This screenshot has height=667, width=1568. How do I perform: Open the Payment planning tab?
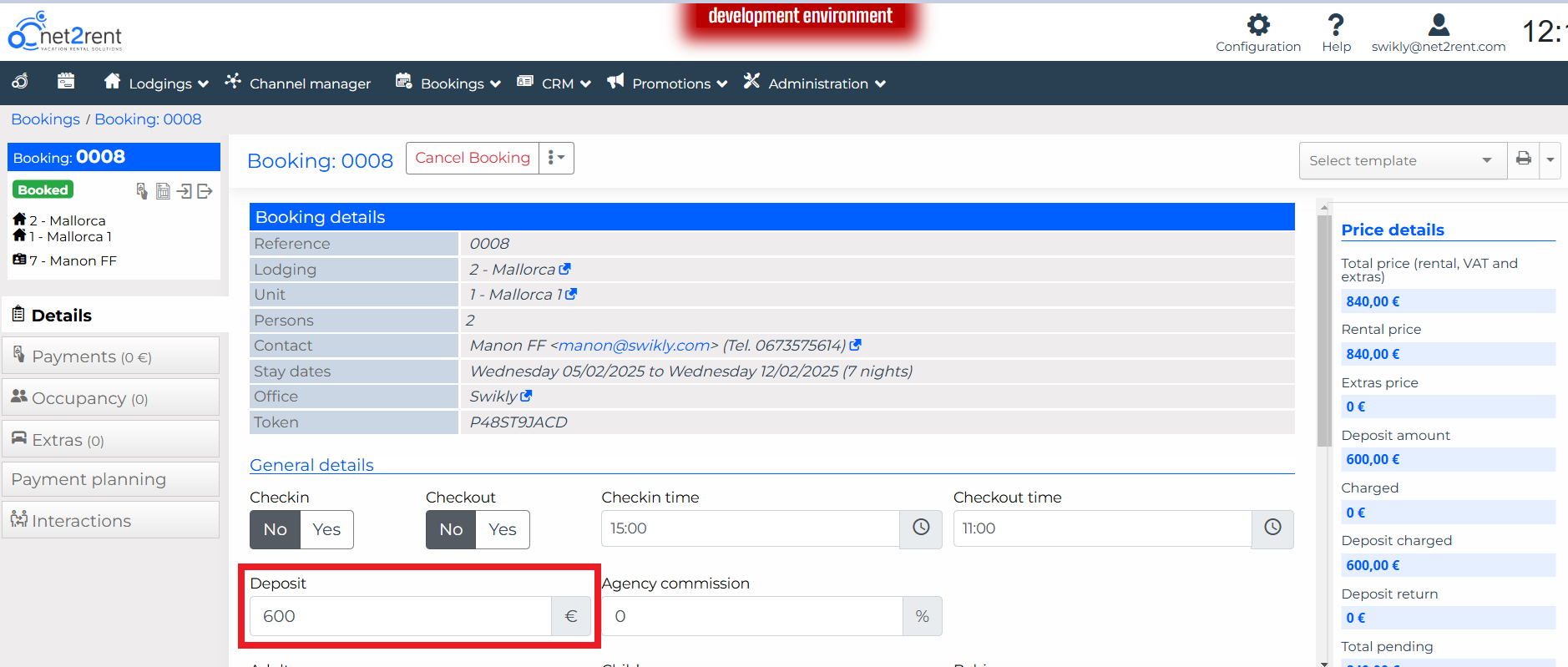pyautogui.click(x=111, y=479)
